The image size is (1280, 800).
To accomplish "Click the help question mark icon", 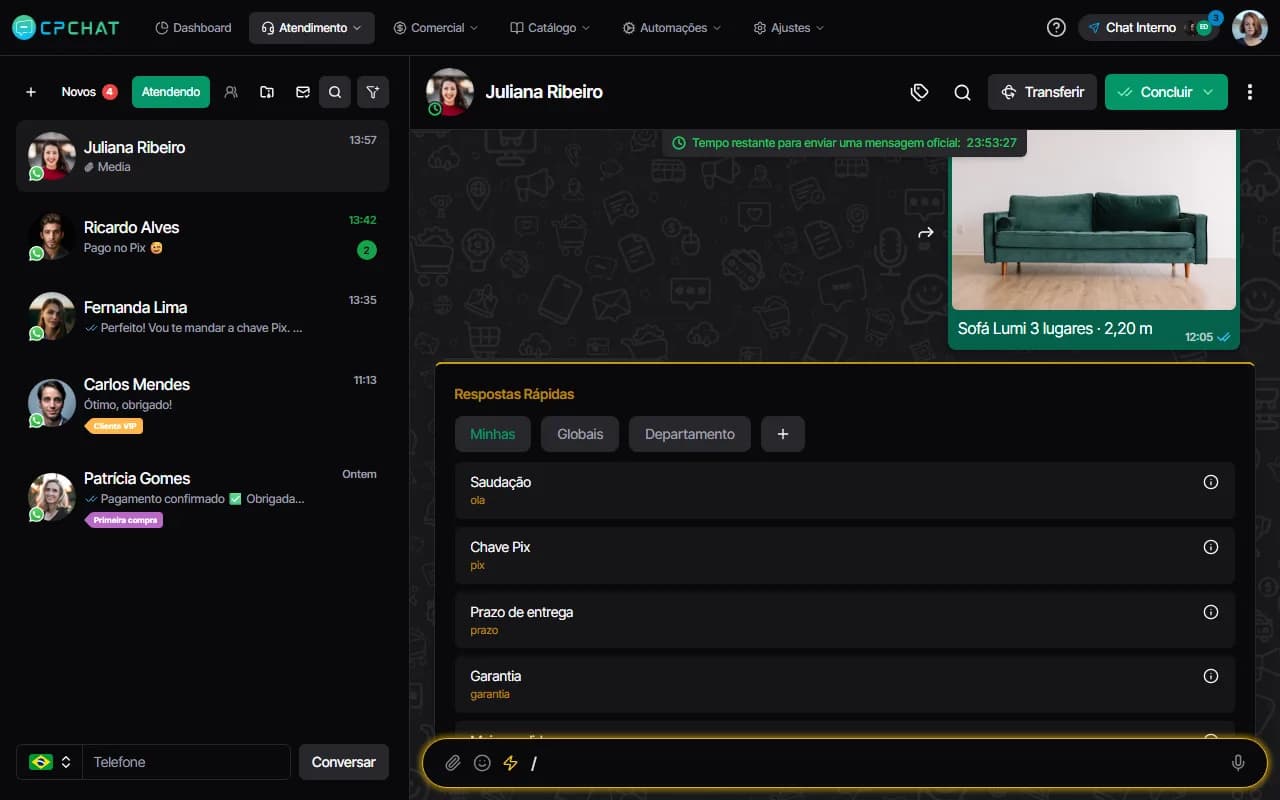I will [x=1056, y=28].
